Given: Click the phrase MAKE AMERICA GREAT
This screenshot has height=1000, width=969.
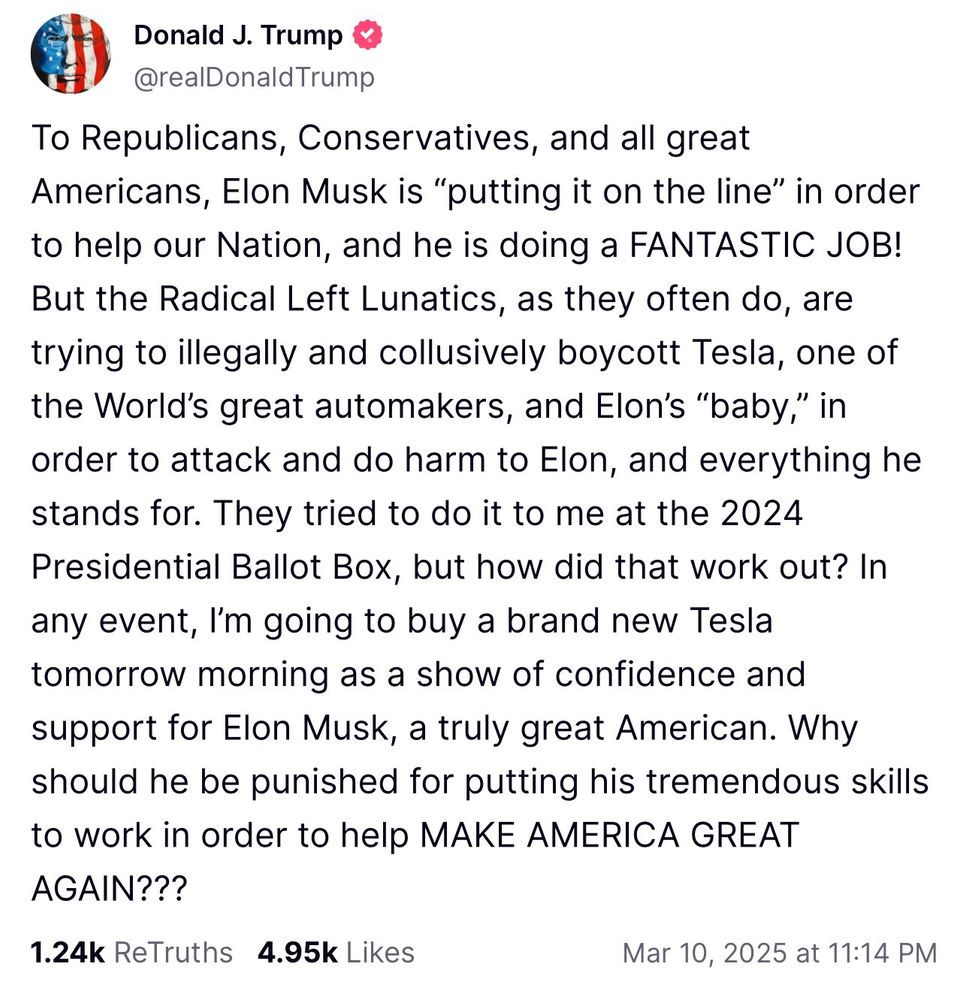Looking at the screenshot, I should (608, 835).
